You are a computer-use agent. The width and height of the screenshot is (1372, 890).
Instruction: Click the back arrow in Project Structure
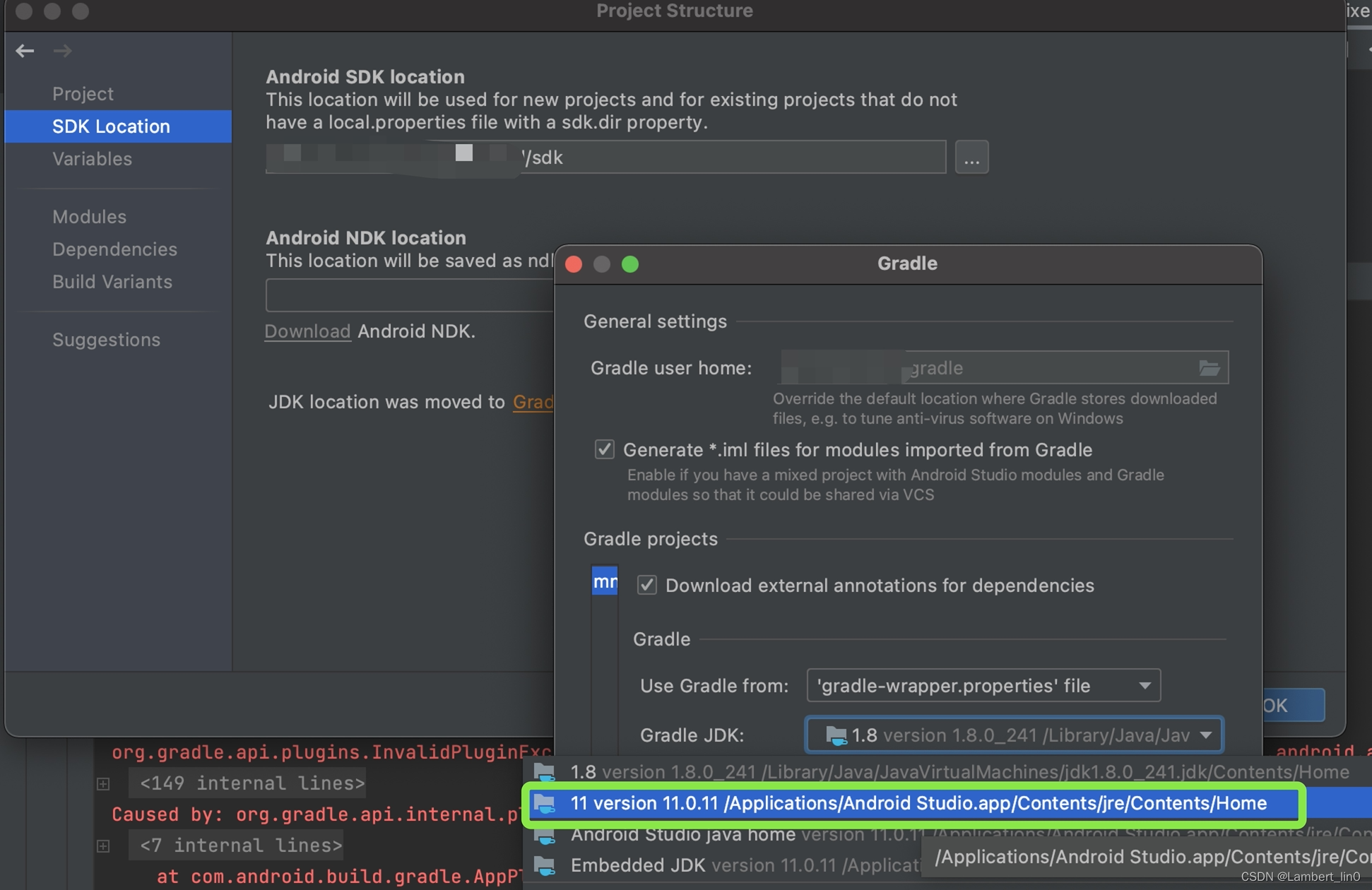click(x=25, y=51)
